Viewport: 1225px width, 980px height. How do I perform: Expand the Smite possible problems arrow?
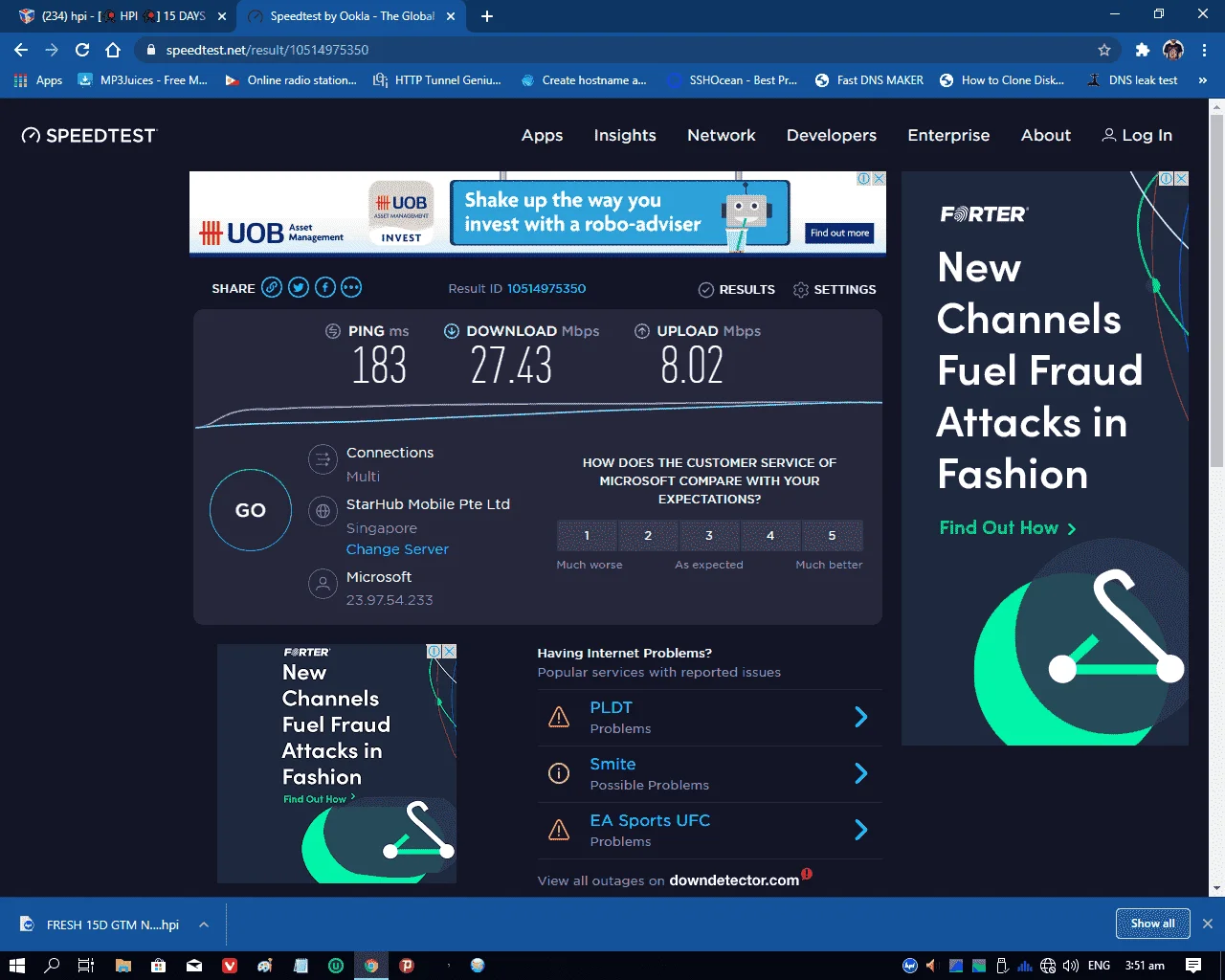860,773
